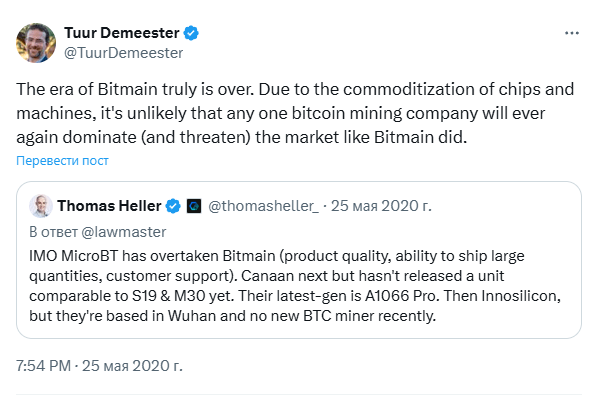
Task: Open the Thomas Heller display name
Action: coord(109,206)
